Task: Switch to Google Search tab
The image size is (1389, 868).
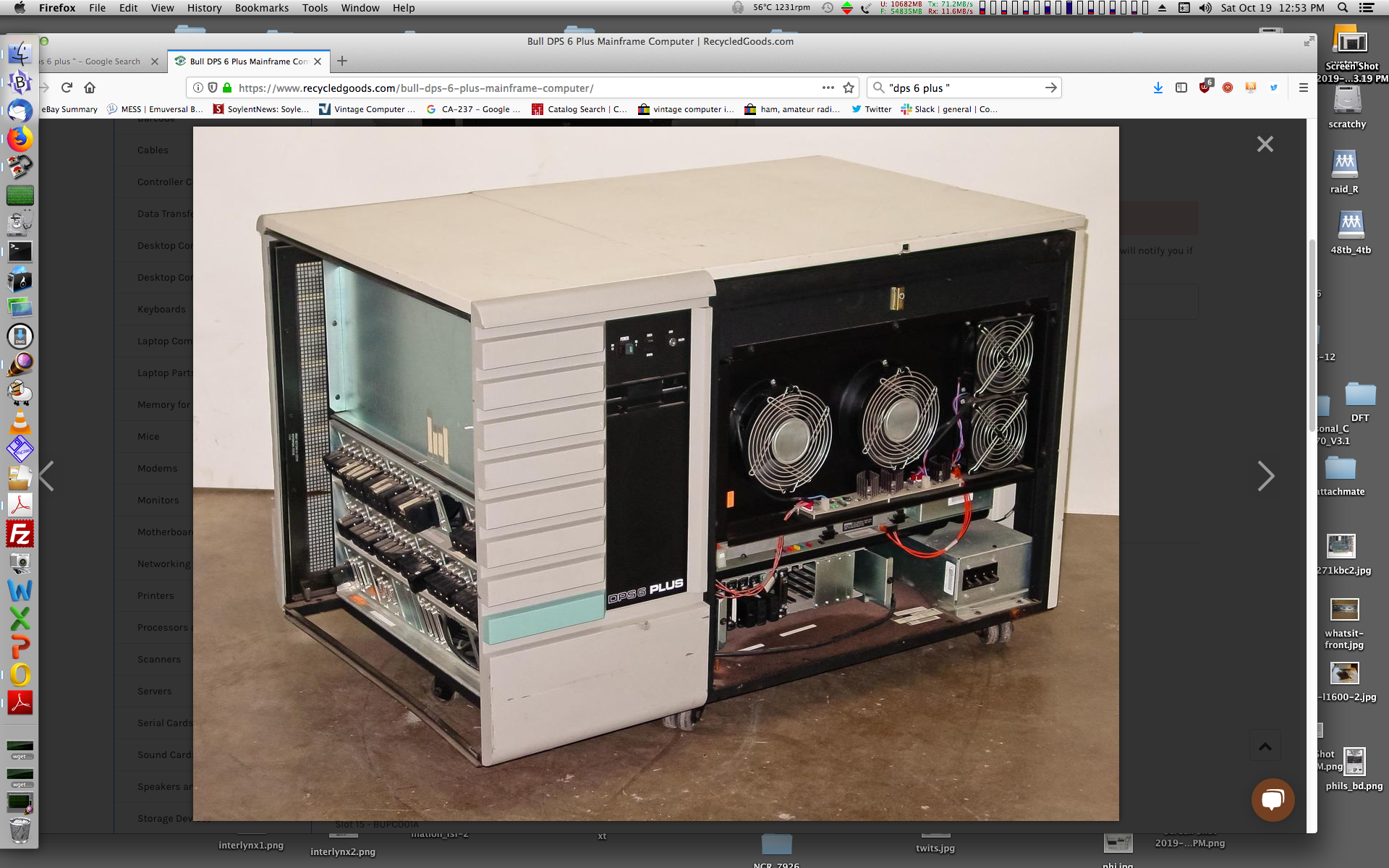Action: point(94,61)
